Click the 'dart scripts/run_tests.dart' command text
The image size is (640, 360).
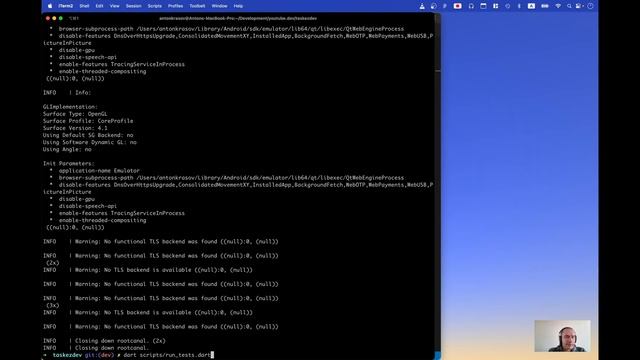[x=167, y=355]
